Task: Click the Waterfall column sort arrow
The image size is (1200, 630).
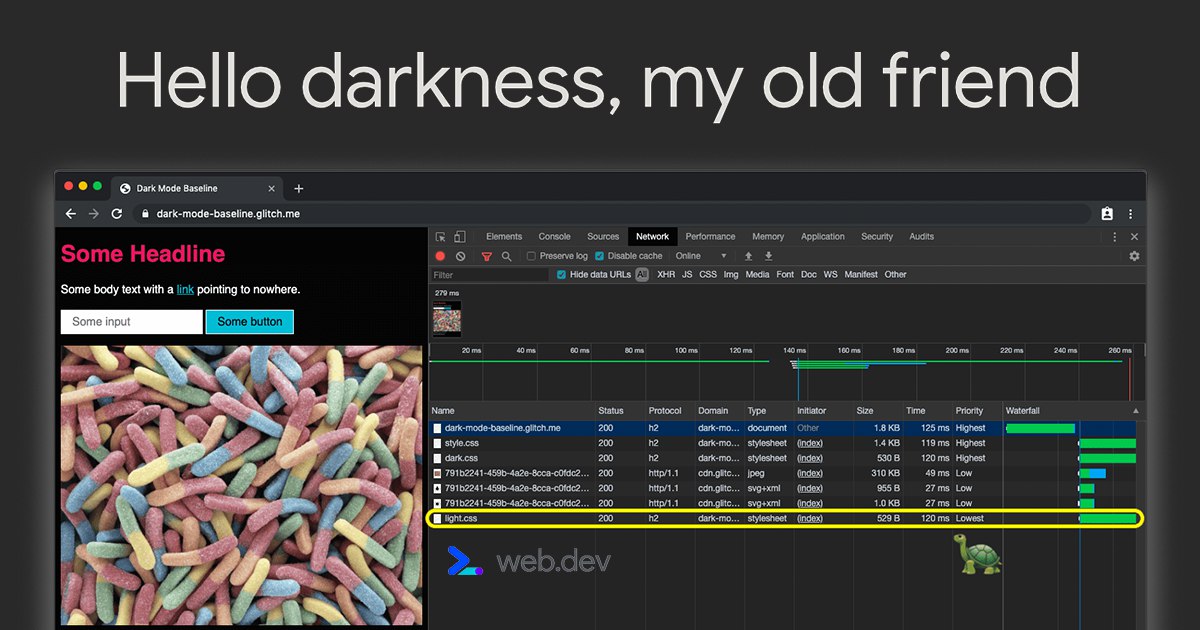Action: coord(1135,411)
